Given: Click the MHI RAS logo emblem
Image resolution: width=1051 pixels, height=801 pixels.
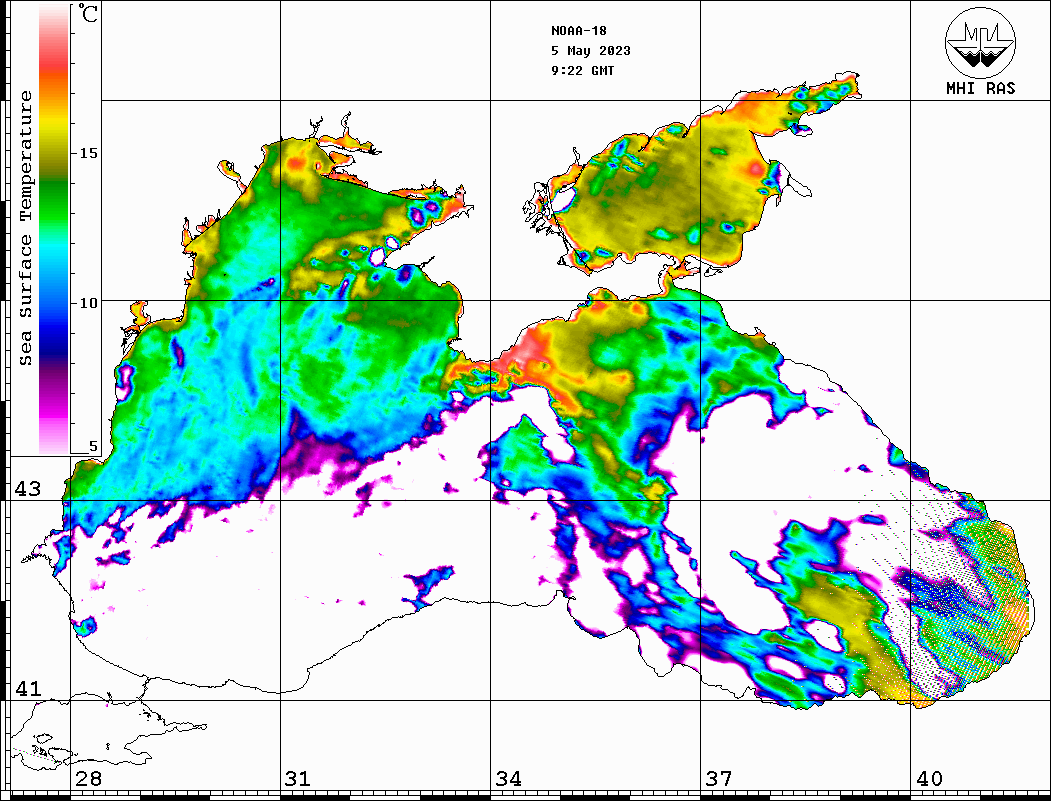Looking at the screenshot, I should 980,42.
